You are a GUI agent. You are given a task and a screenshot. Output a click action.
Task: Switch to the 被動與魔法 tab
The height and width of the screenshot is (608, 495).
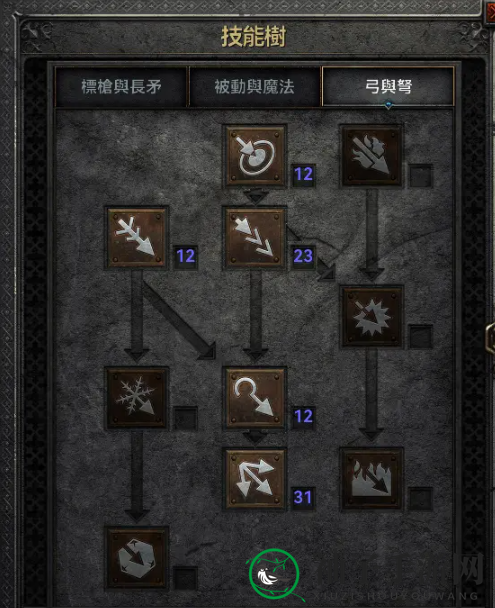tap(255, 86)
